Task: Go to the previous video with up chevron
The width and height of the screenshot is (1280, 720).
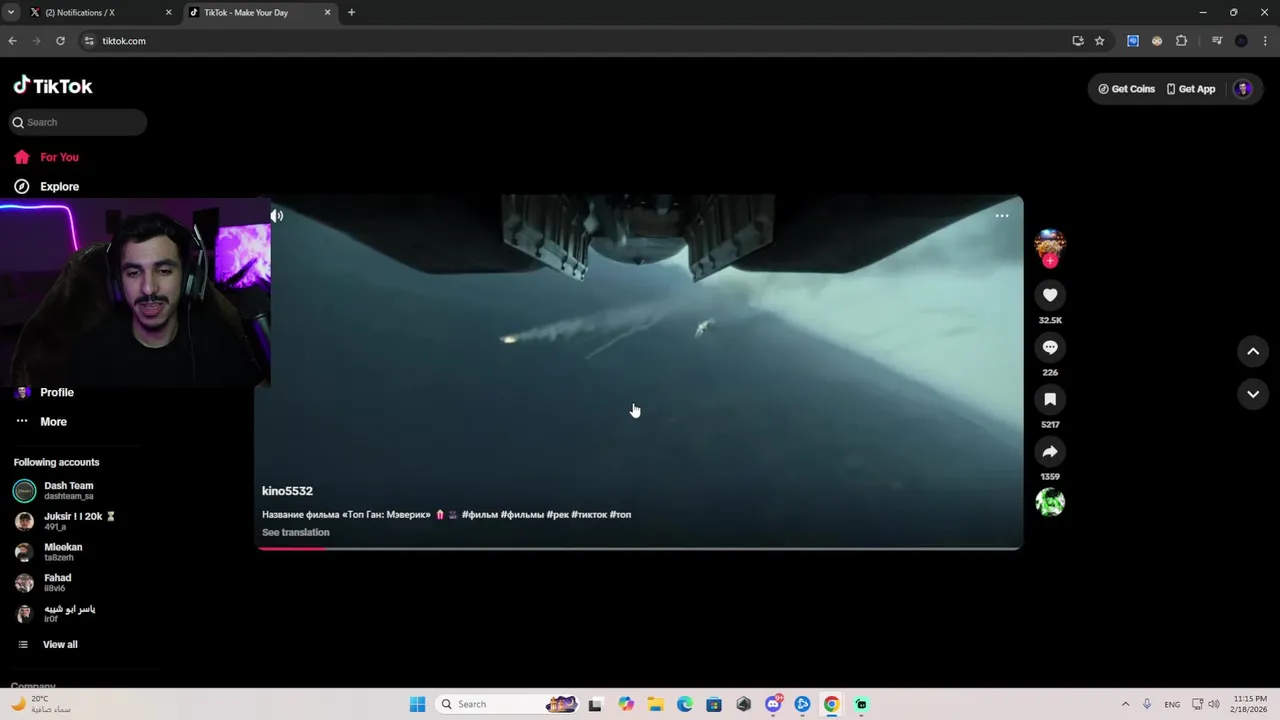Action: (1253, 351)
